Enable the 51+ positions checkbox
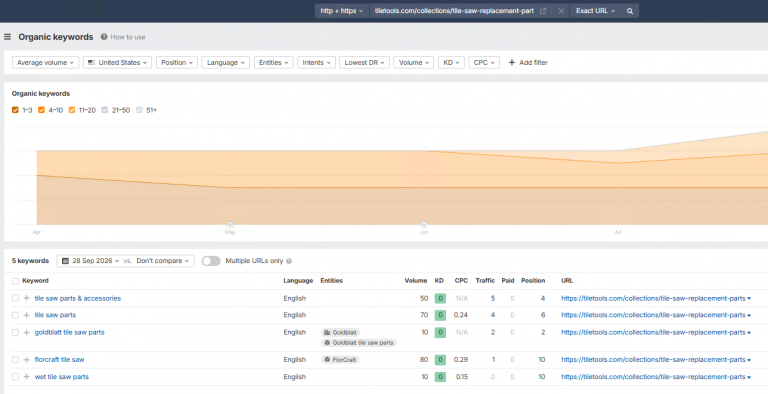This screenshot has height=394, width=768. tap(139, 110)
